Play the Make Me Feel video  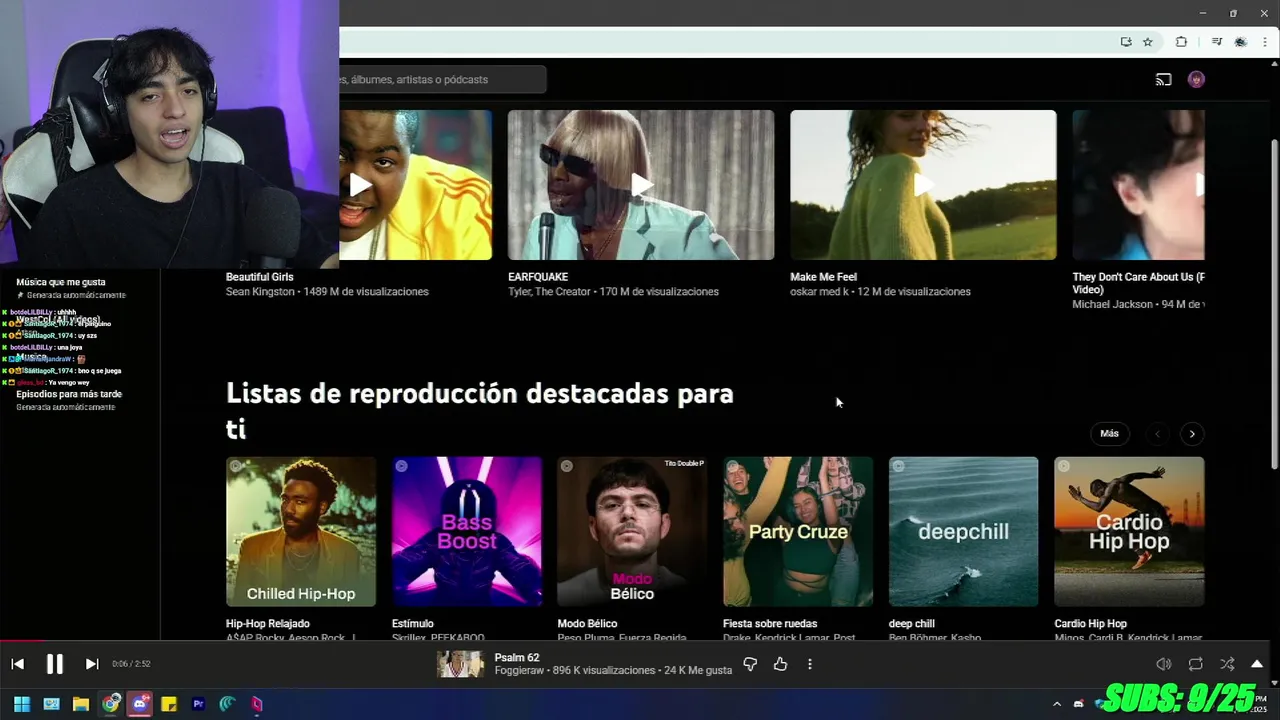pos(923,185)
